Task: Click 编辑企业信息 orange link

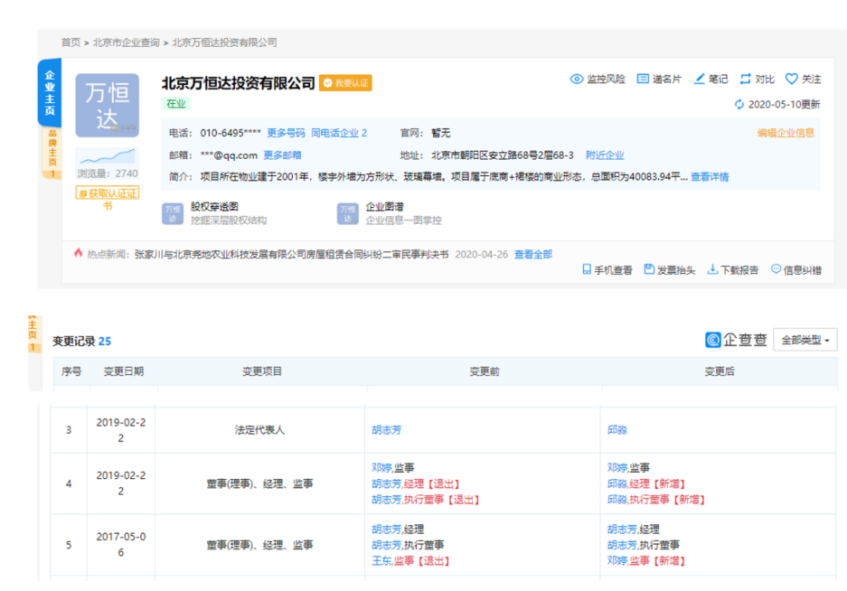Action: (785, 133)
